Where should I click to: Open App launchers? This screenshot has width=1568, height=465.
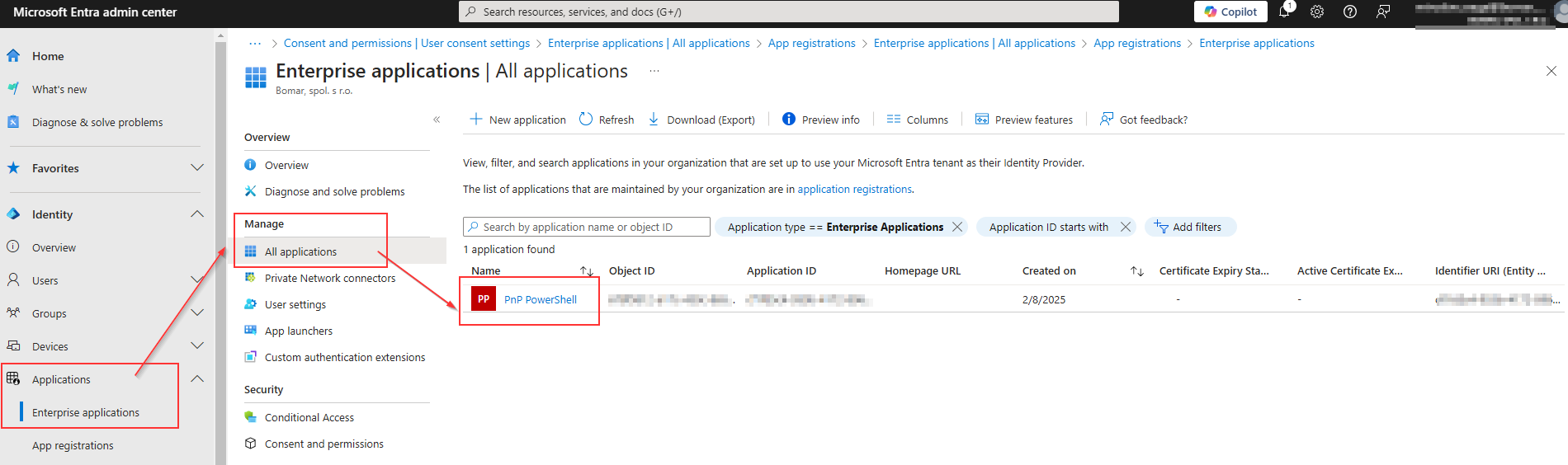click(x=298, y=331)
